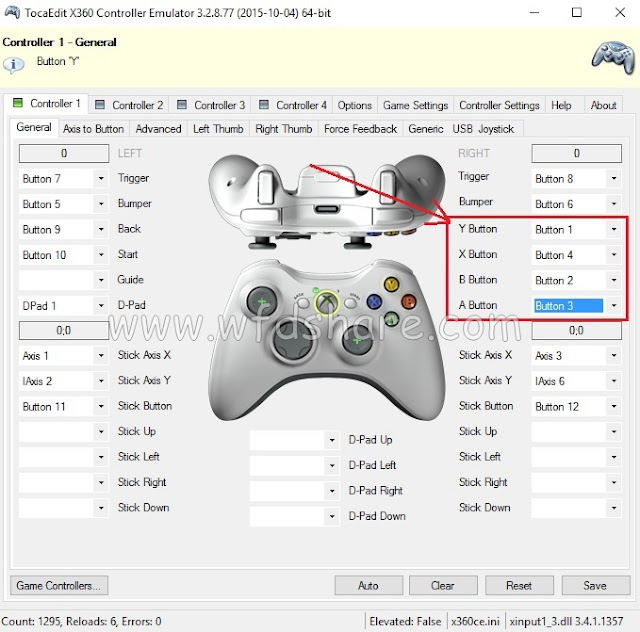The height and width of the screenshot is (632, 640).
Task: Switch to the Controller 2 tab
Action: coord(129,105)
